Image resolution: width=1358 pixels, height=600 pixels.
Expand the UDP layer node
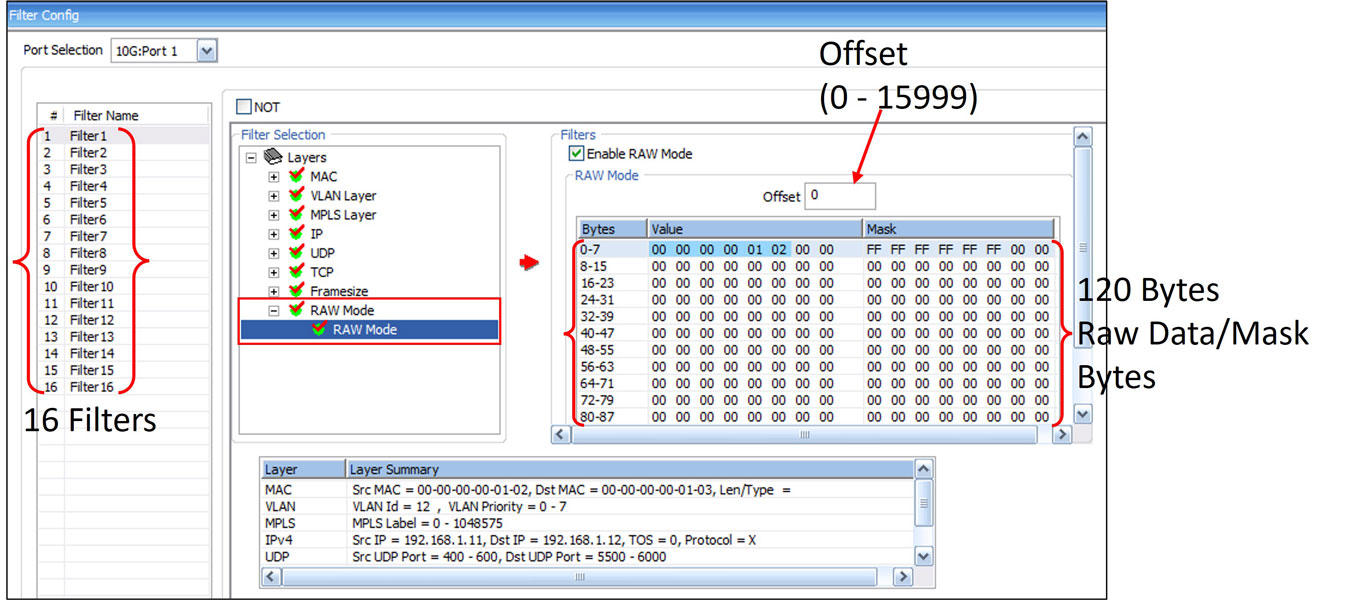pos(274,253)
